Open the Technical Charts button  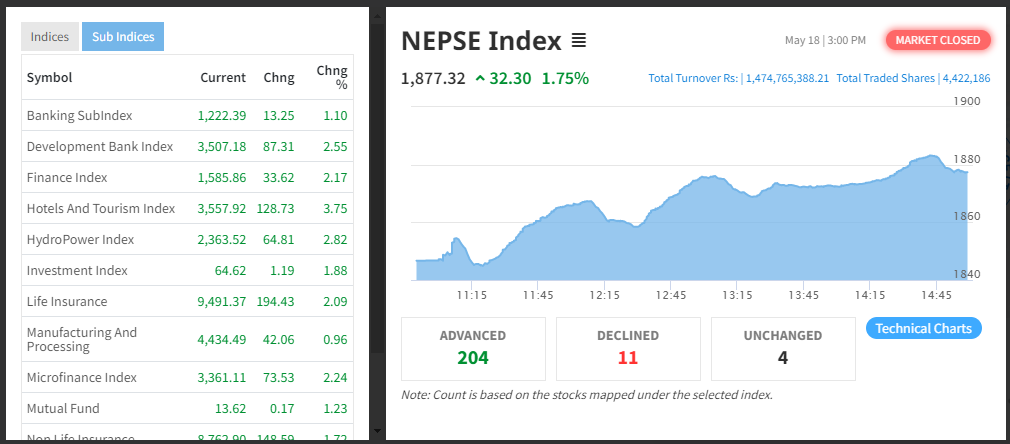[x=923, y=328]
